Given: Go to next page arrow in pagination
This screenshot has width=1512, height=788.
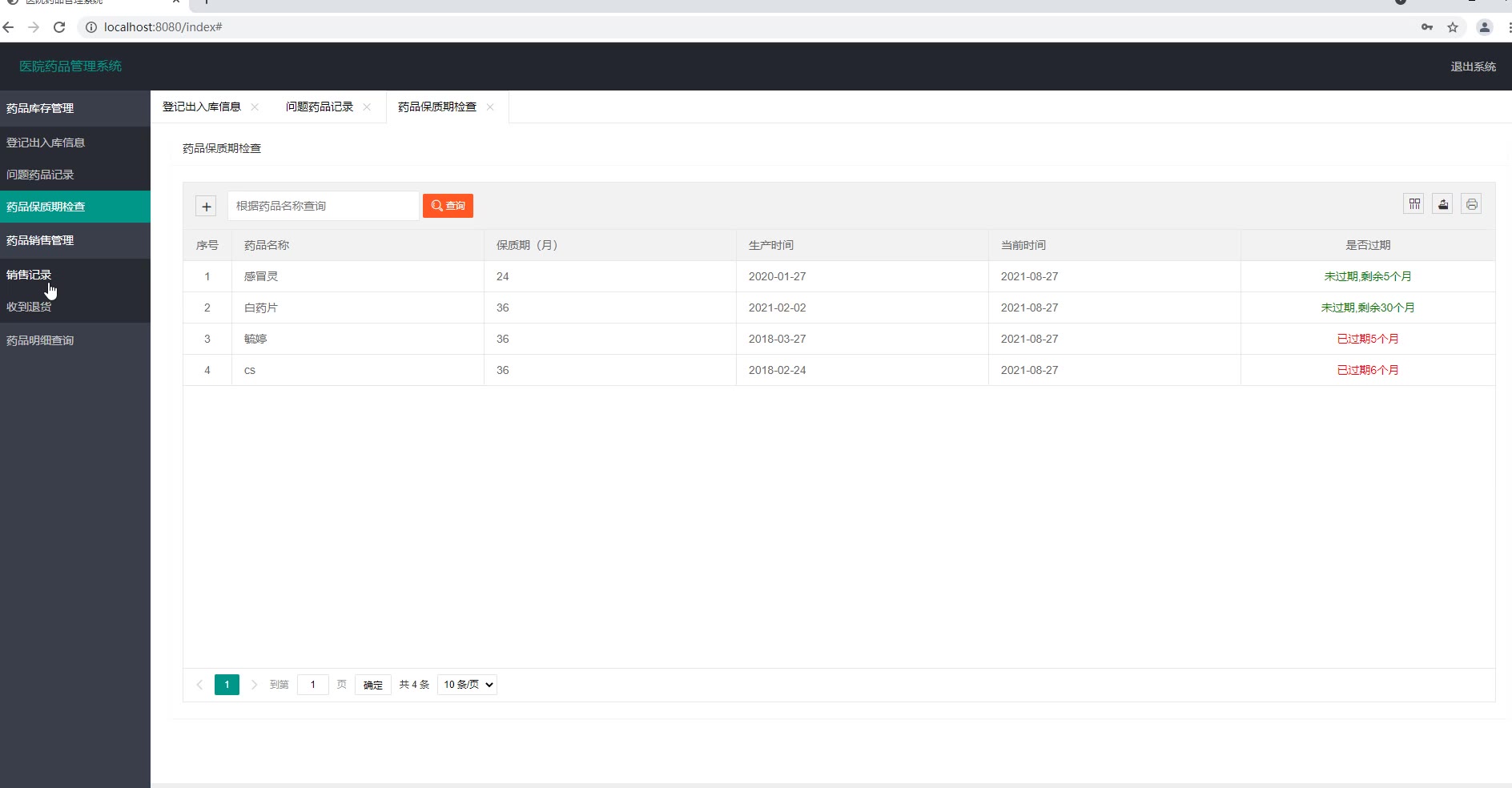Looking at the screenshot, I should coord(254,685).
